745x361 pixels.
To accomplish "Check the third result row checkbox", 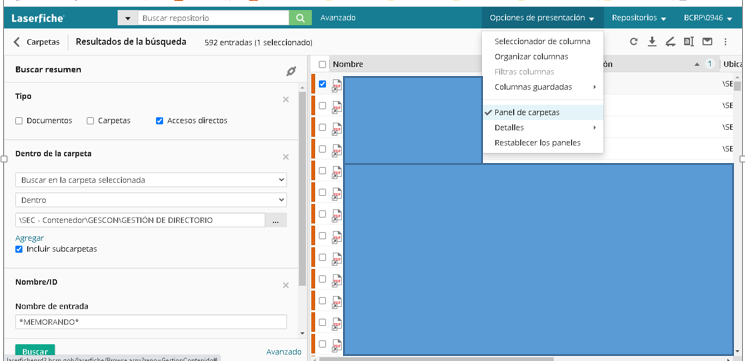I will [x=323, y=127].
